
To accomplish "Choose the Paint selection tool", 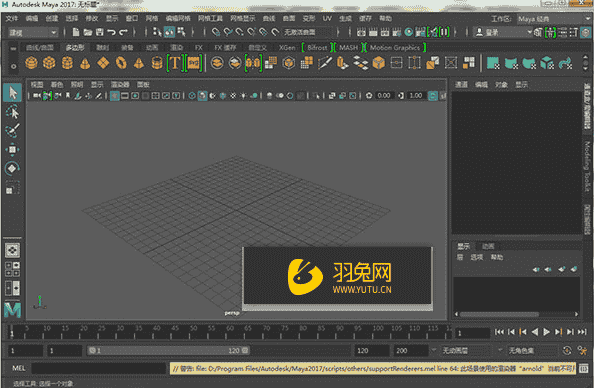I will click(13, 131).
